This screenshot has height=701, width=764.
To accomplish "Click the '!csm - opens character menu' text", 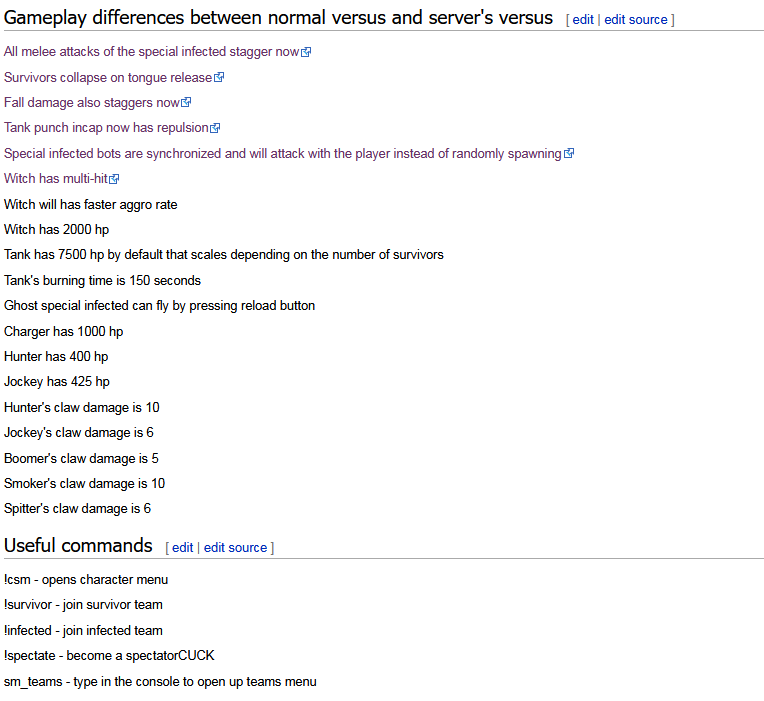I will click(x=86, y=579).
